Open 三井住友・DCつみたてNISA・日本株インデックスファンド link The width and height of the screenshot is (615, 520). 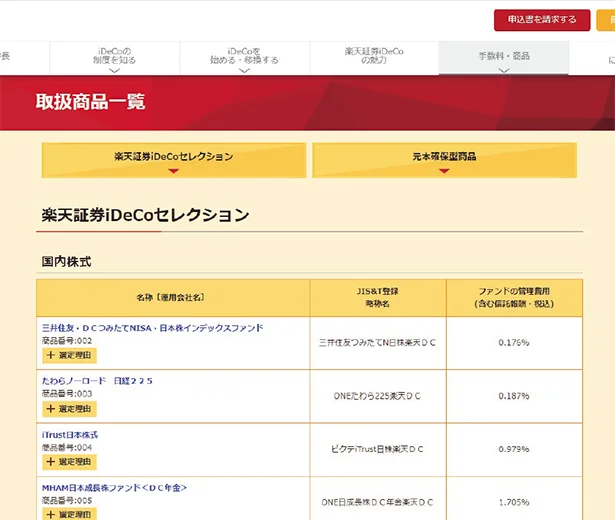153,328
